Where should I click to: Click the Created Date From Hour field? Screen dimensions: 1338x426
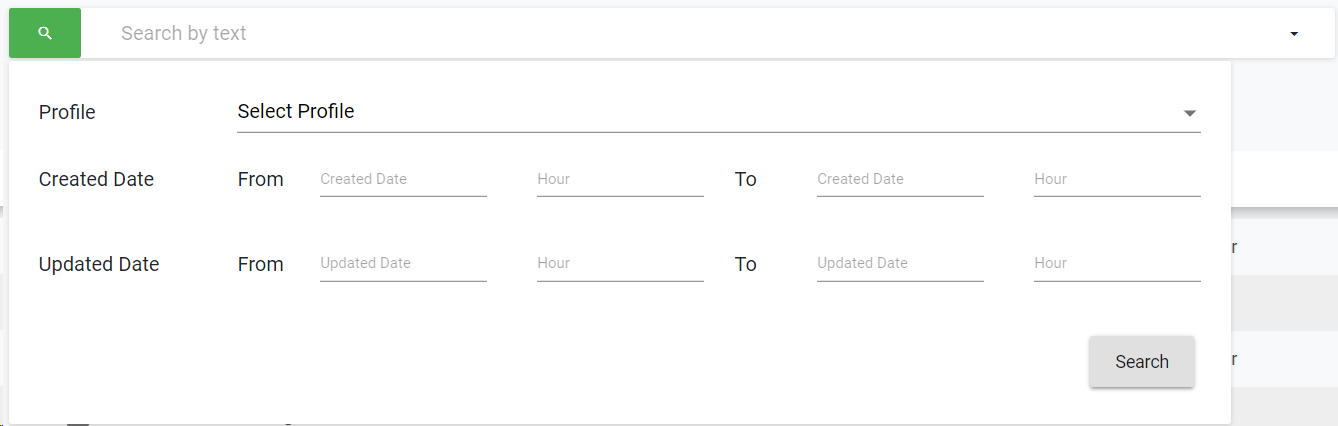click(620, 180)
